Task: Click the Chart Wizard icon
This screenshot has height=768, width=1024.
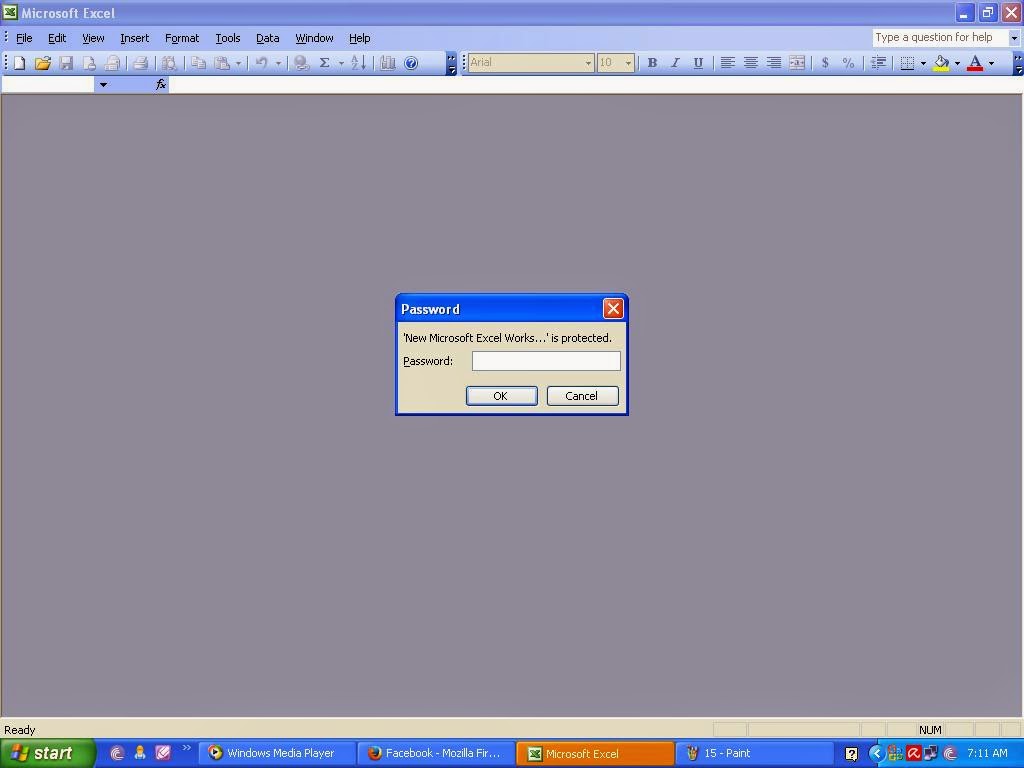Action: pyautogui.click(x=388, y=63)
